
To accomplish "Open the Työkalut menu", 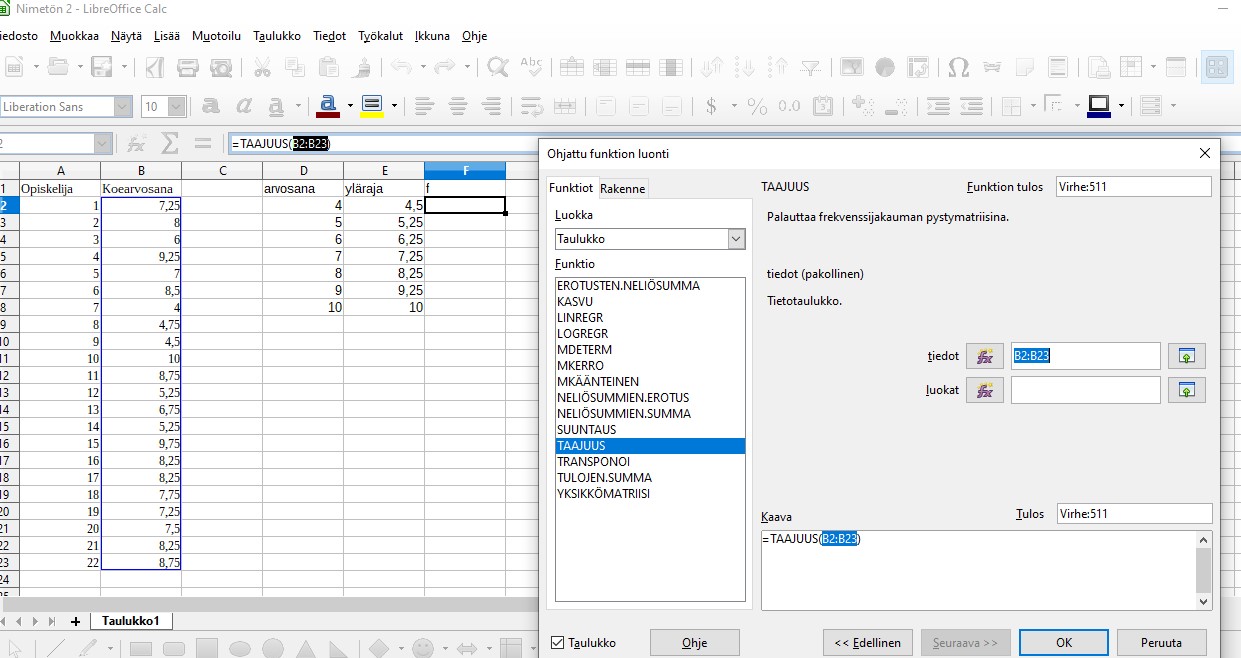I will [380, 36].
